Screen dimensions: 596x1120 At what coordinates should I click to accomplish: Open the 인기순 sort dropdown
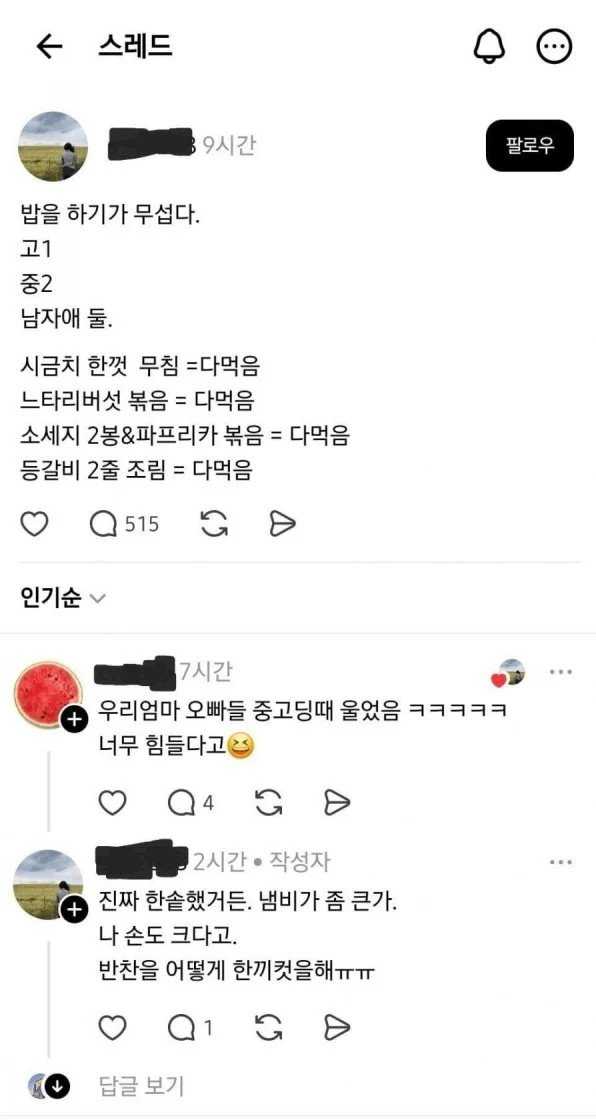point(63,597)
